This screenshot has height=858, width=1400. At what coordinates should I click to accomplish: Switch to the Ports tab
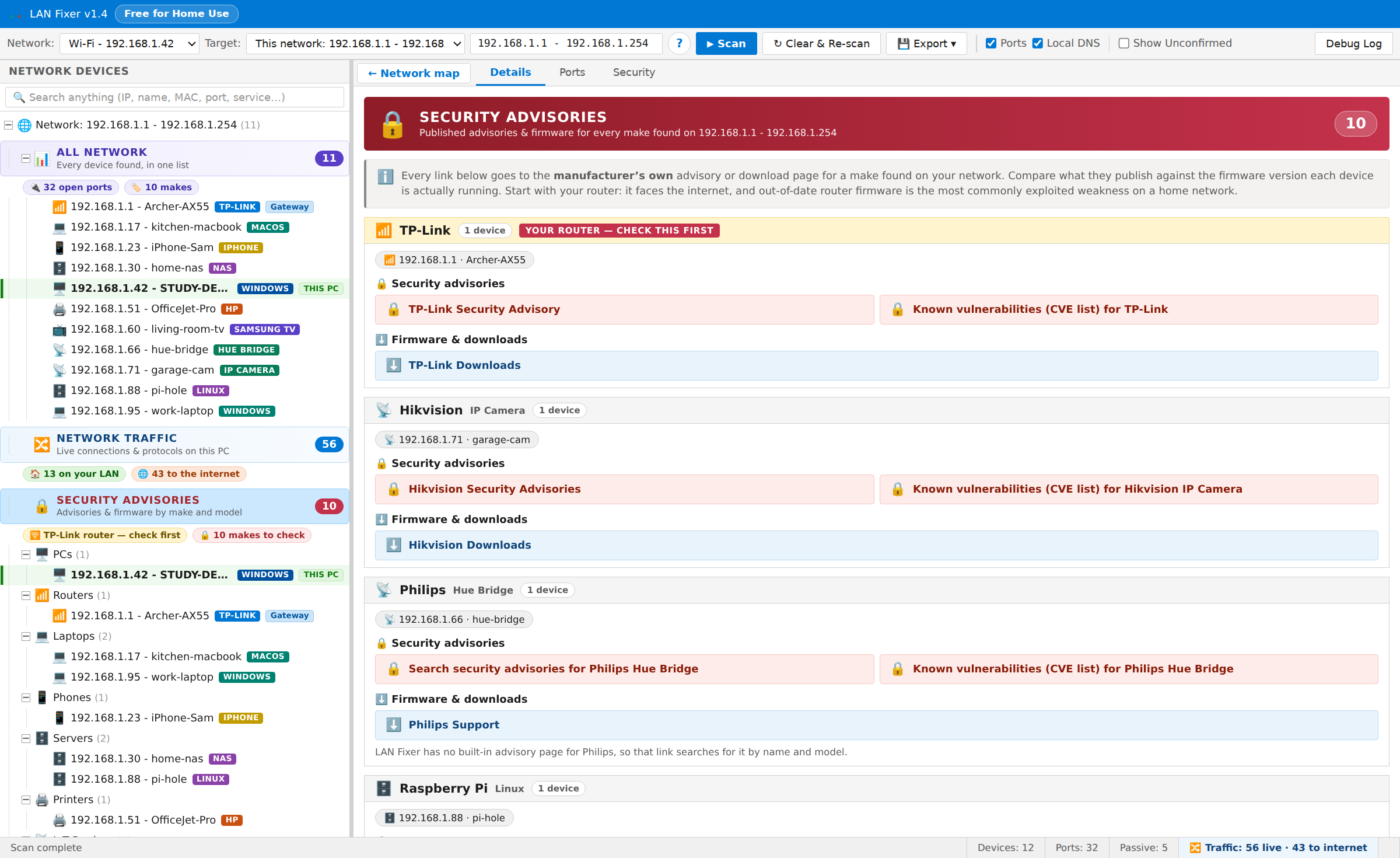click(x=572, y=72)
